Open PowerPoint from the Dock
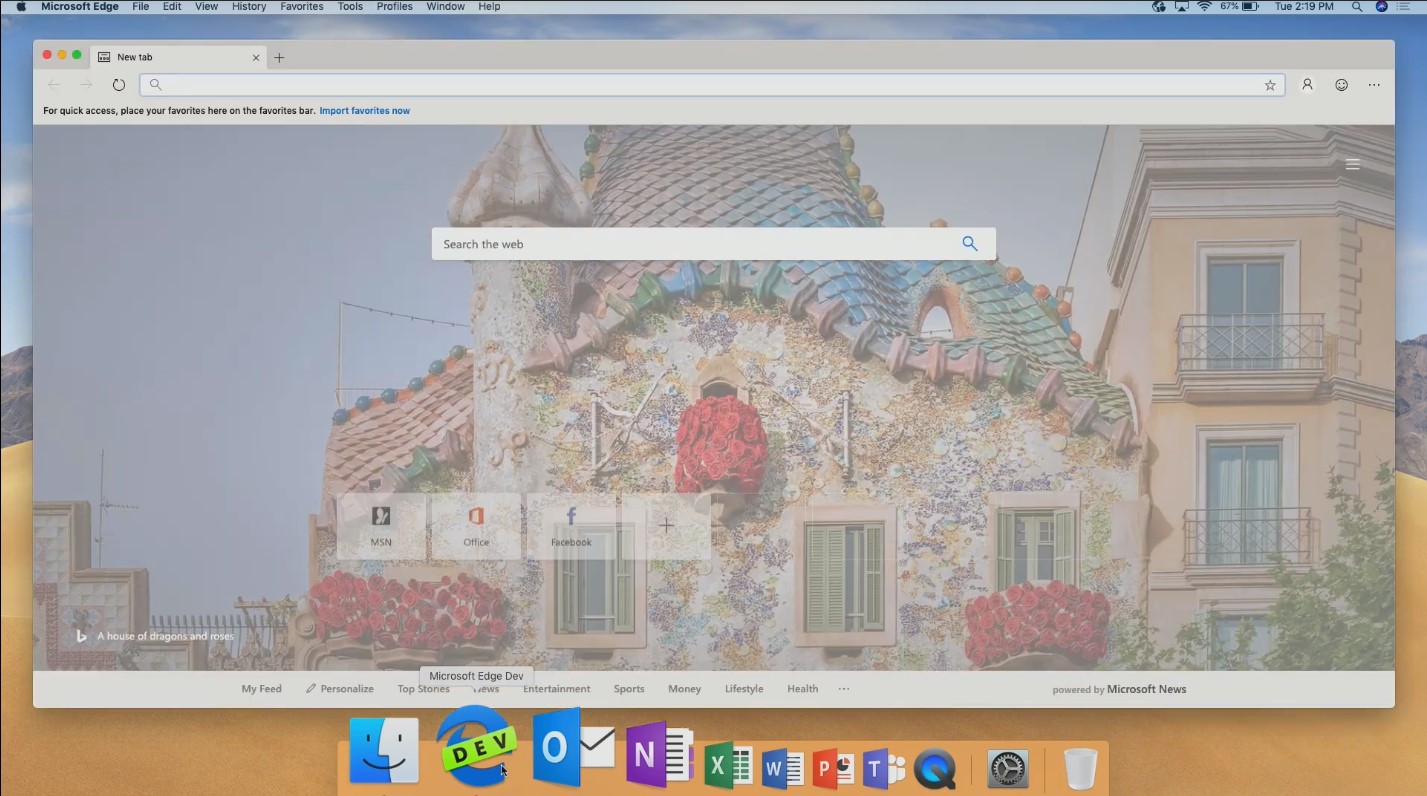 point(834,767)
